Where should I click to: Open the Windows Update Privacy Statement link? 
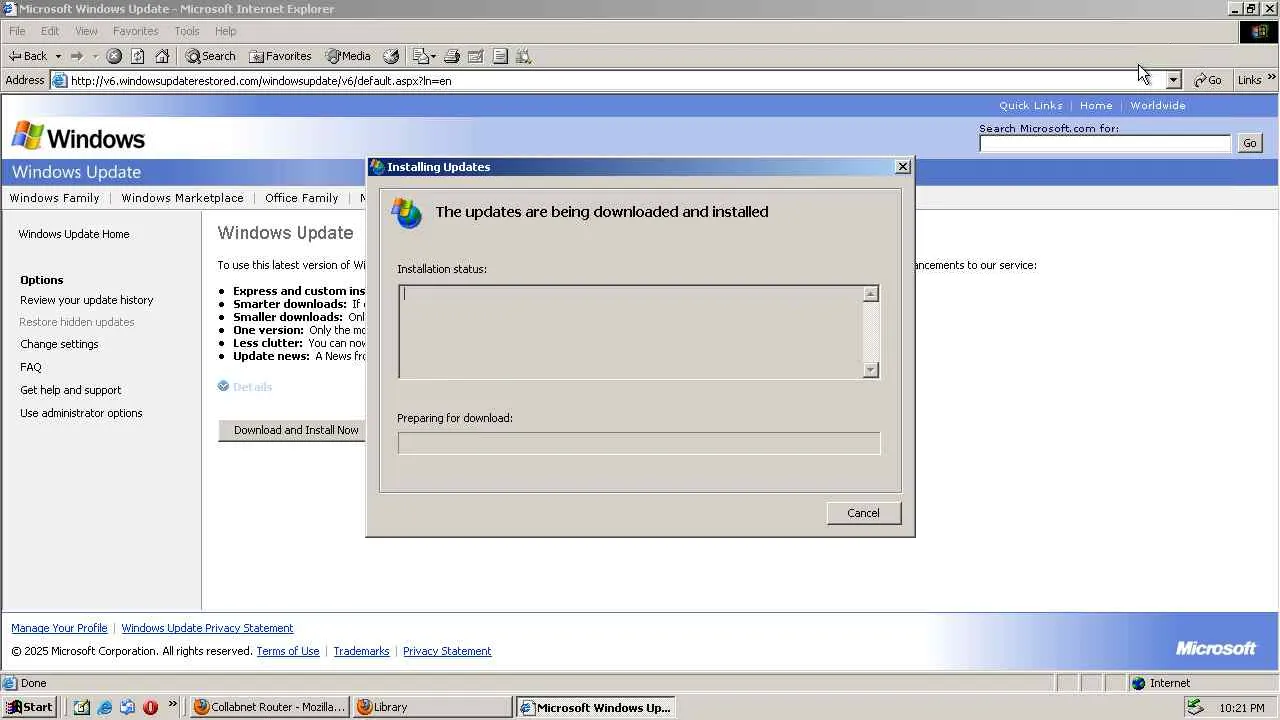(207, 628)
